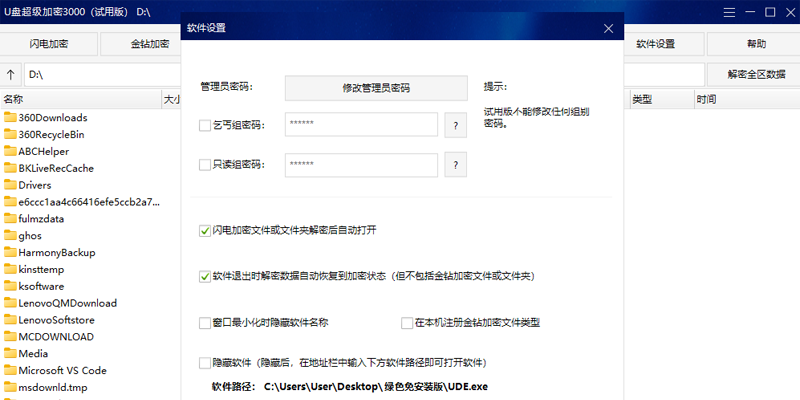The width and height of the screenshot is (800, 400).
Task: Enable 窗口最小化时隐藏软件名称 option
Action: [205, 323]
